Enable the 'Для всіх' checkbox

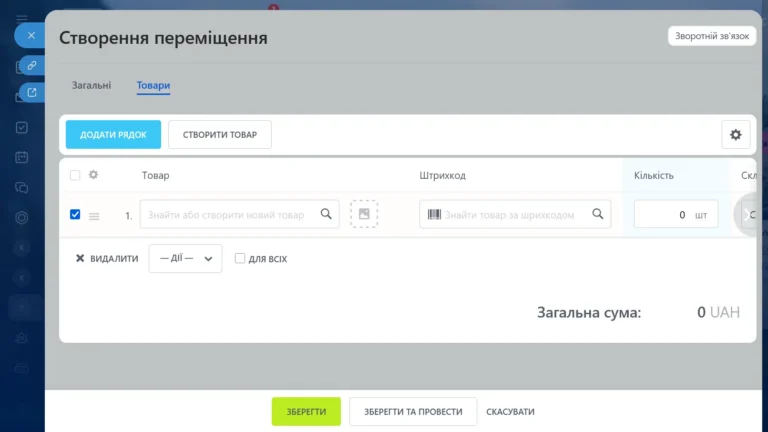click(x=240, y=258)
